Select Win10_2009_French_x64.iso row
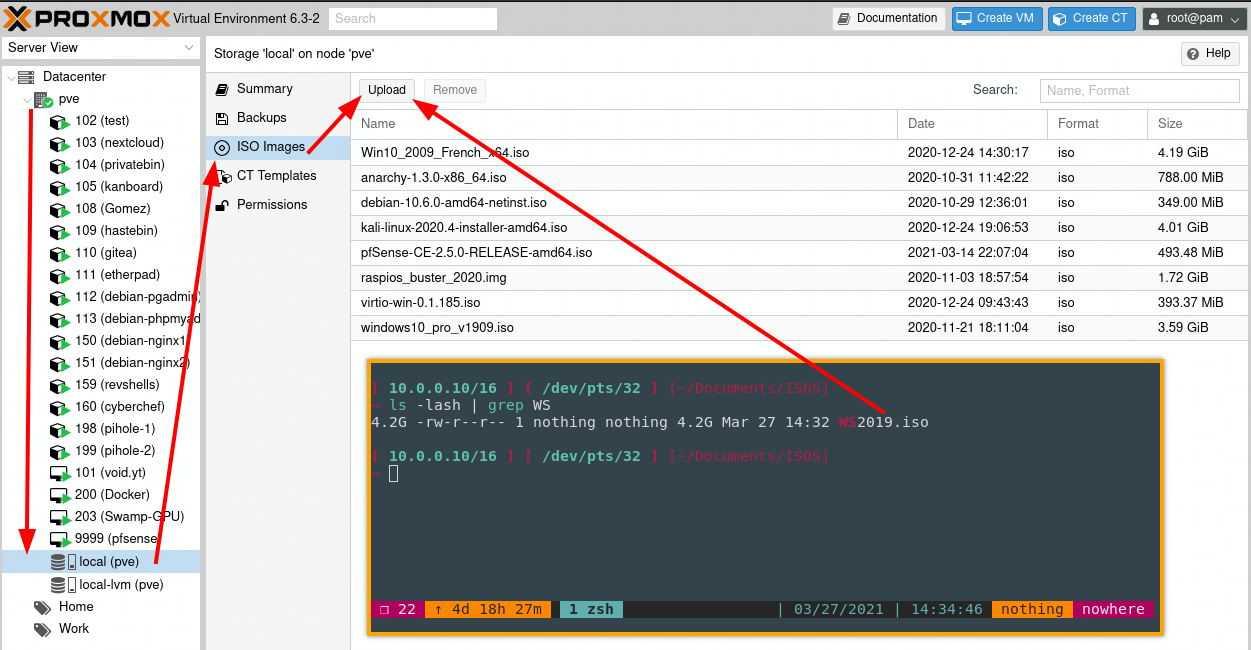Screen dimensions: 1251x650 click(800, 153)
